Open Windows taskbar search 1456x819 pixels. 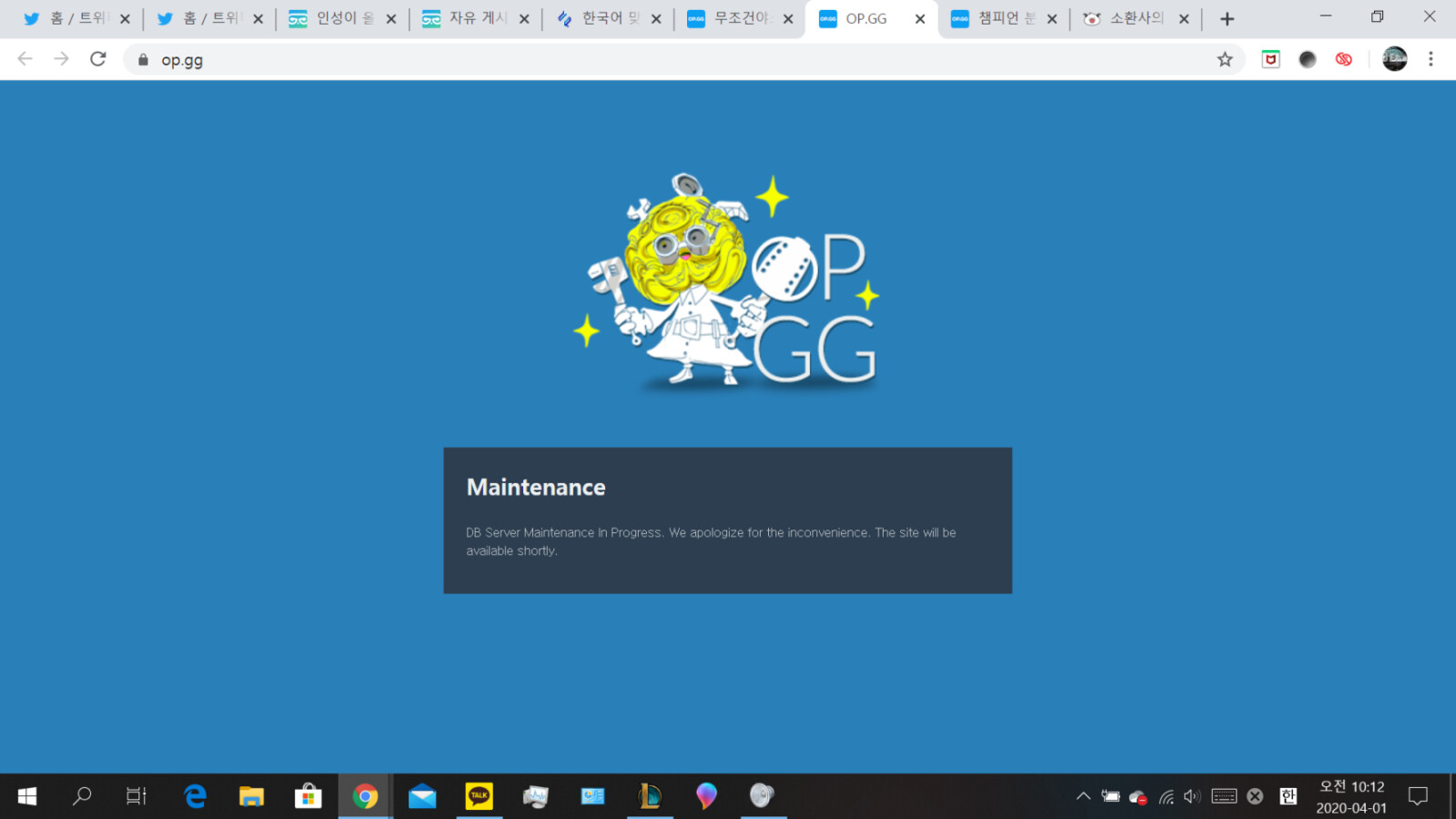coord(82,796)
